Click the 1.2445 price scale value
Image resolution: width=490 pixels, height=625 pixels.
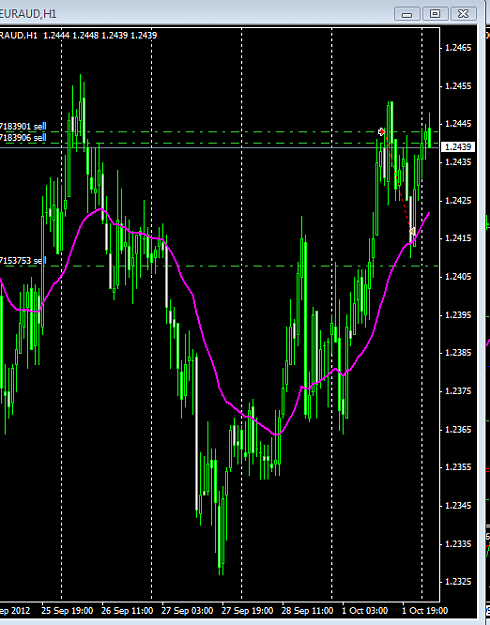[458, 124]
